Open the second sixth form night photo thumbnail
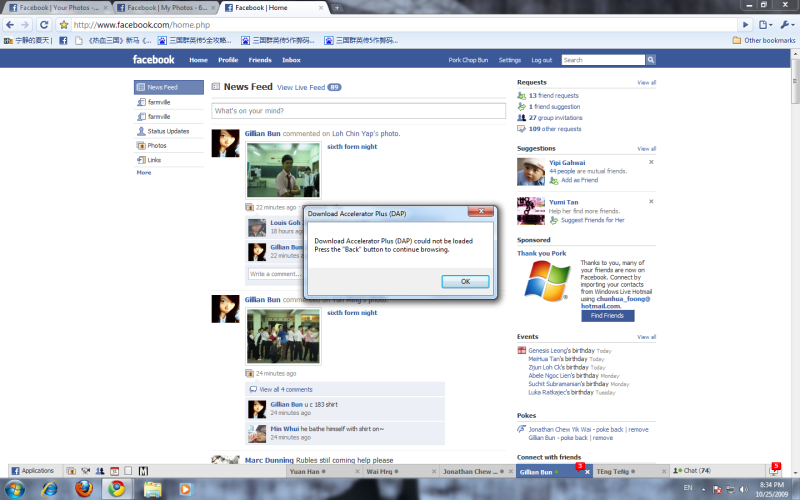 coord(283,336)
